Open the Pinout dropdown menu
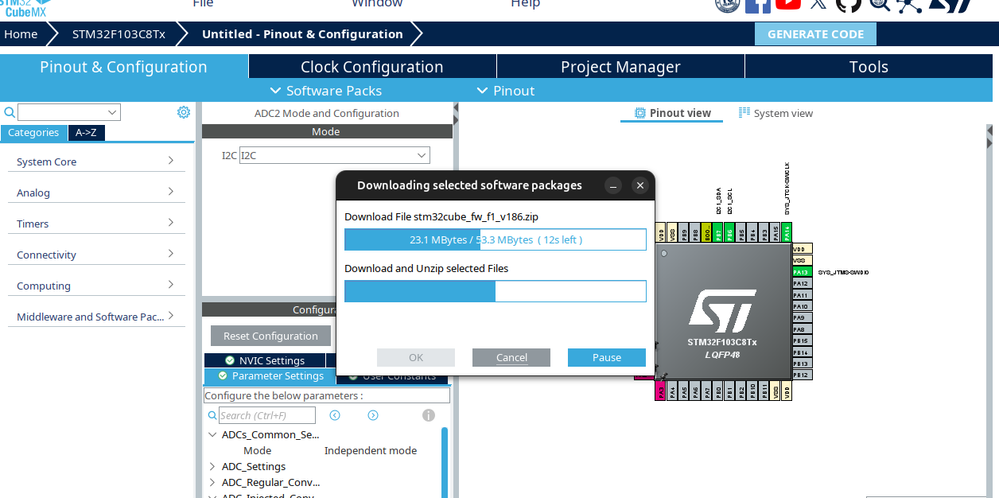 click(x=506, y=91)
